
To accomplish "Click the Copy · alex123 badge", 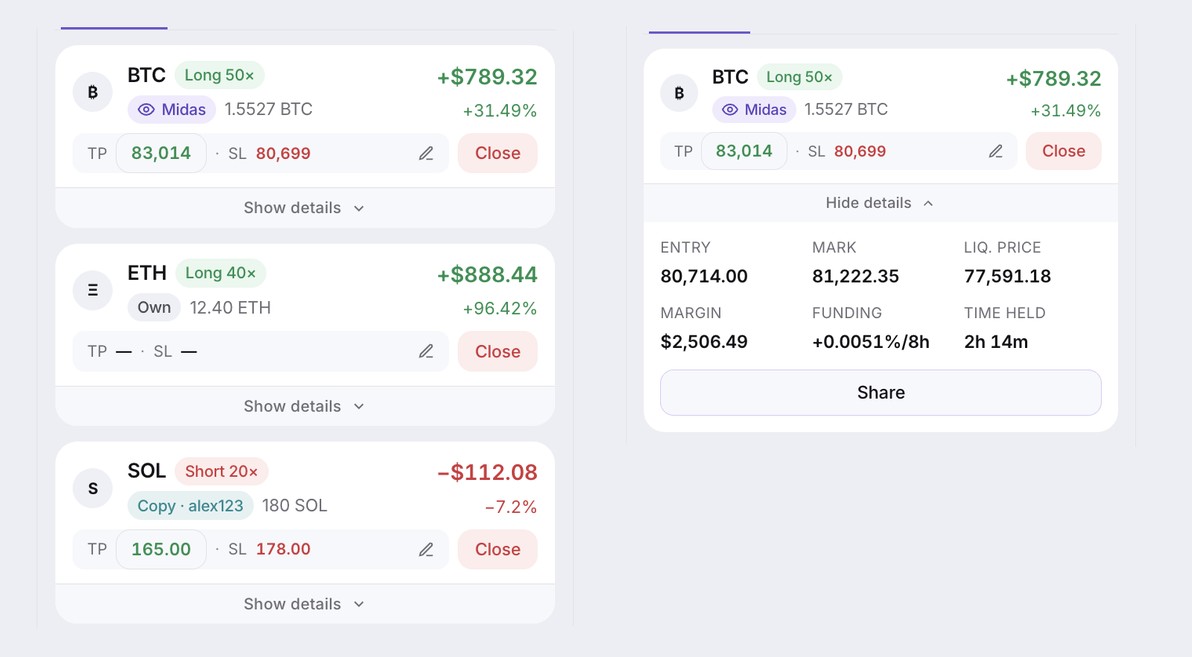I will [190, 506].
